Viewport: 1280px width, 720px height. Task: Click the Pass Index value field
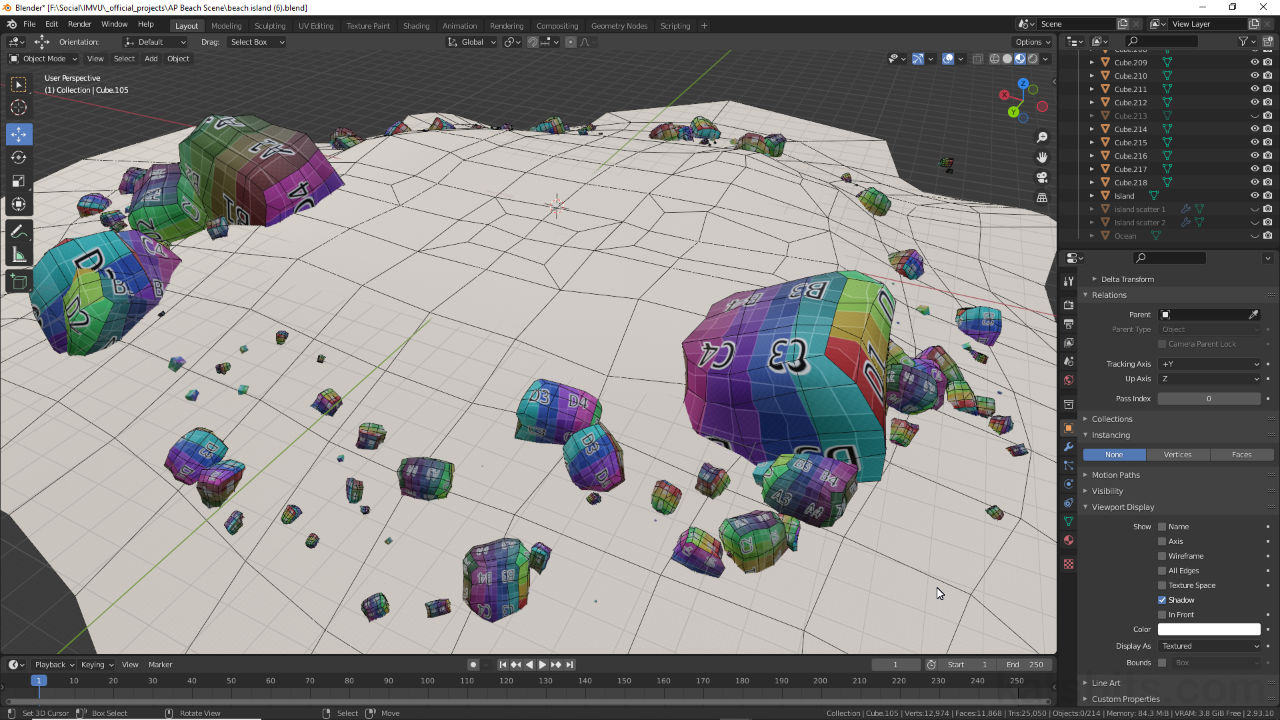coord(1209,398)
